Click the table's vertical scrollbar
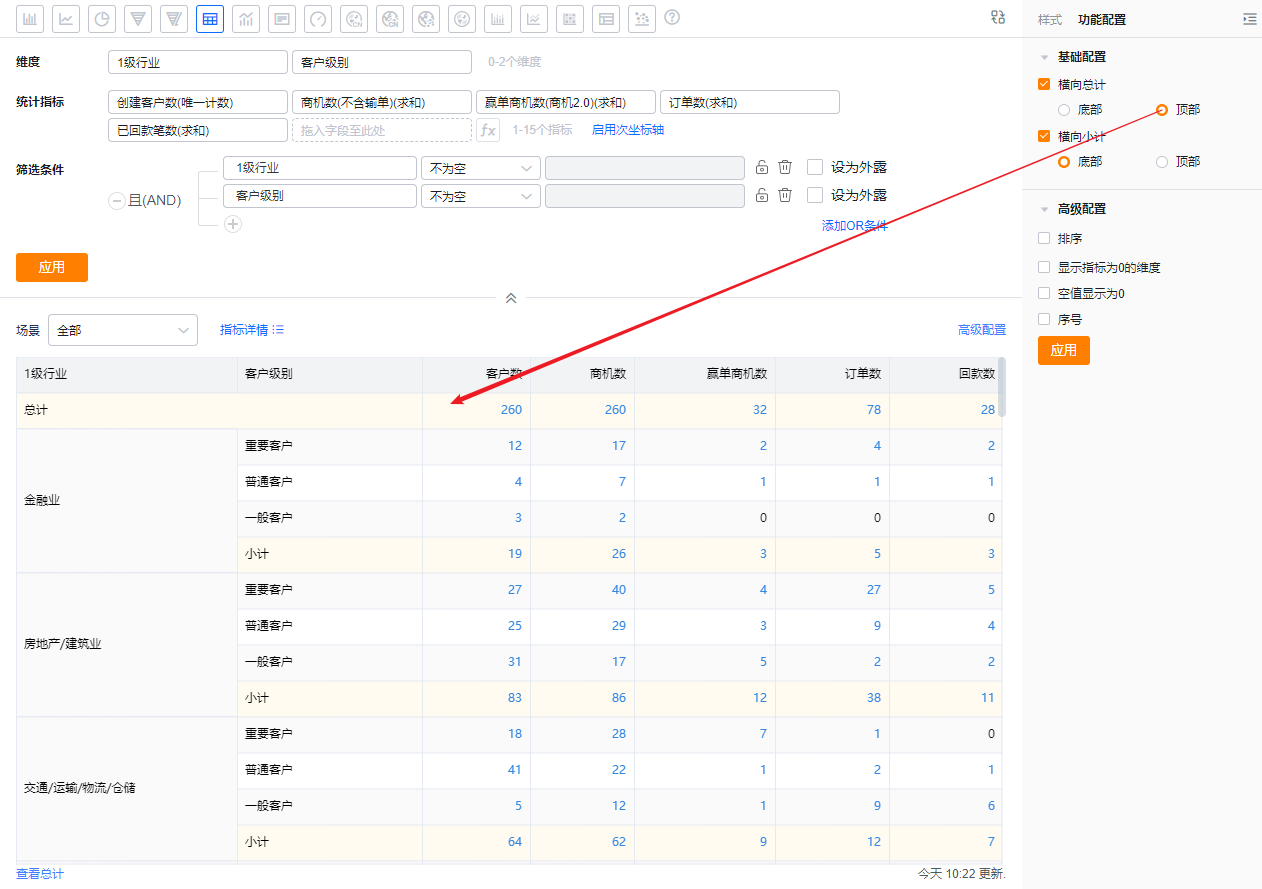The width and height of the screenshot is (1262, 889). (1002, 387)
